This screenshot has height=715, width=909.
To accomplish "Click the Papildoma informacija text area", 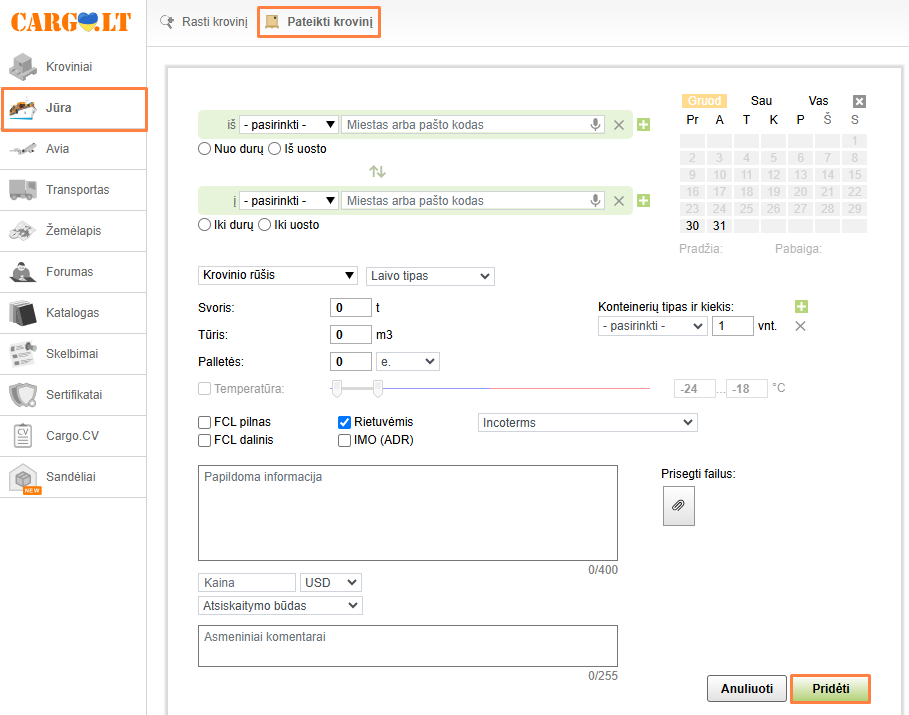I will pyautogui.click(x=408, y=513).
